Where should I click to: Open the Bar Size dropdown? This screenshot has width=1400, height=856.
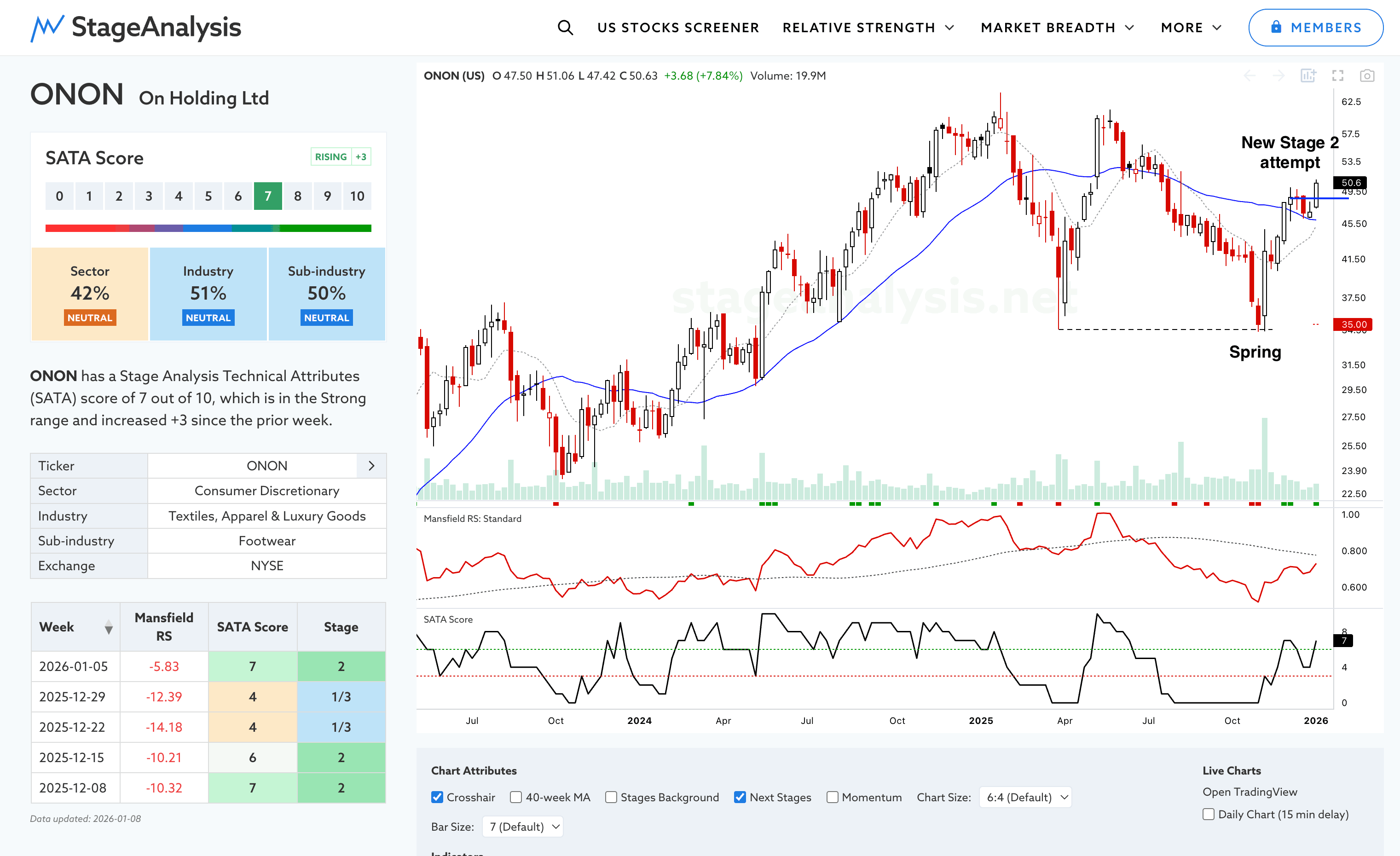[523, 827]
